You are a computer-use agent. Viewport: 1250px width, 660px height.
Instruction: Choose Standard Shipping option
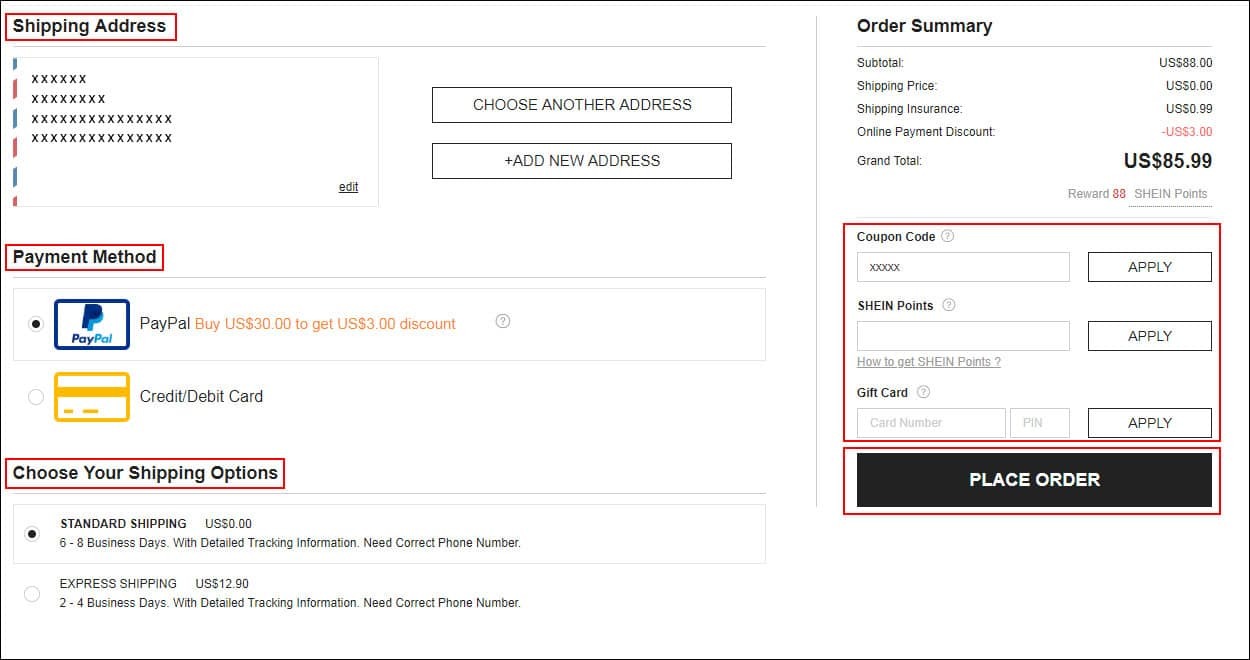coord(30,534)
